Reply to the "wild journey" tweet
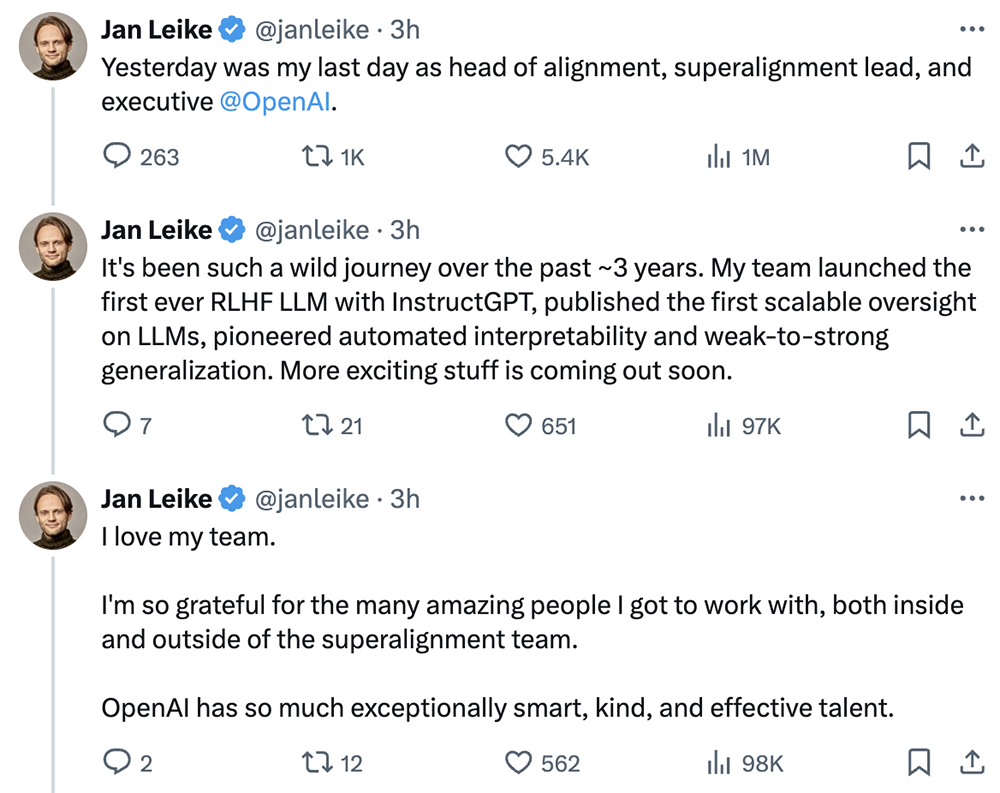This screenshot has width=1000, height=793. point(118,426)
